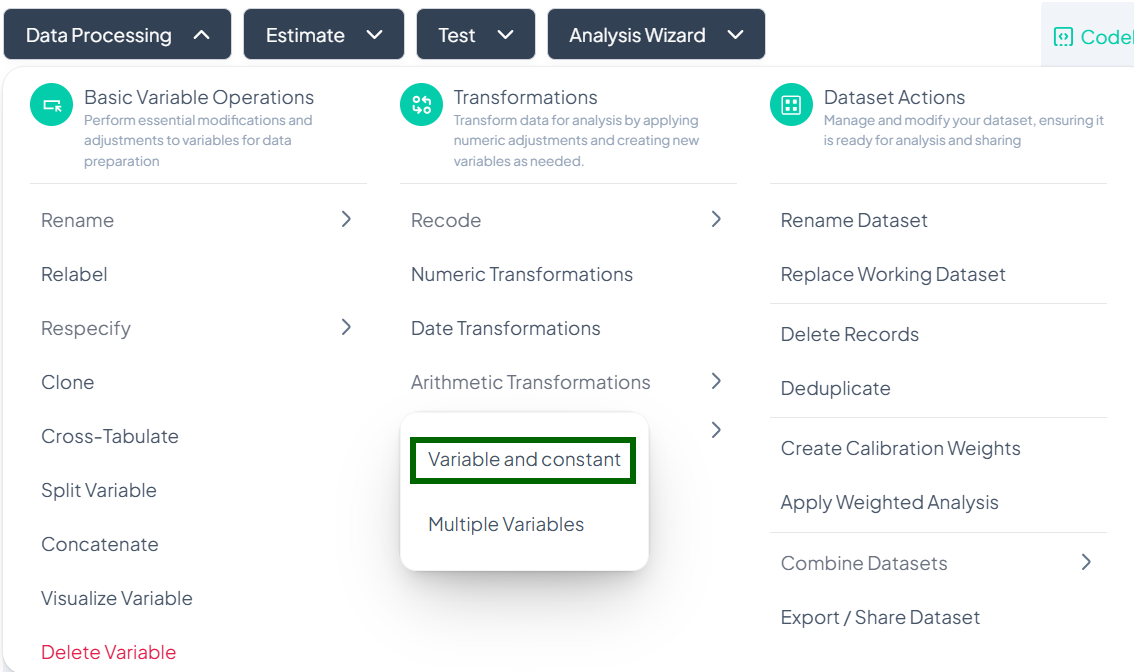
Task: Click the Transformations section icon
Action: pos(421,105)
